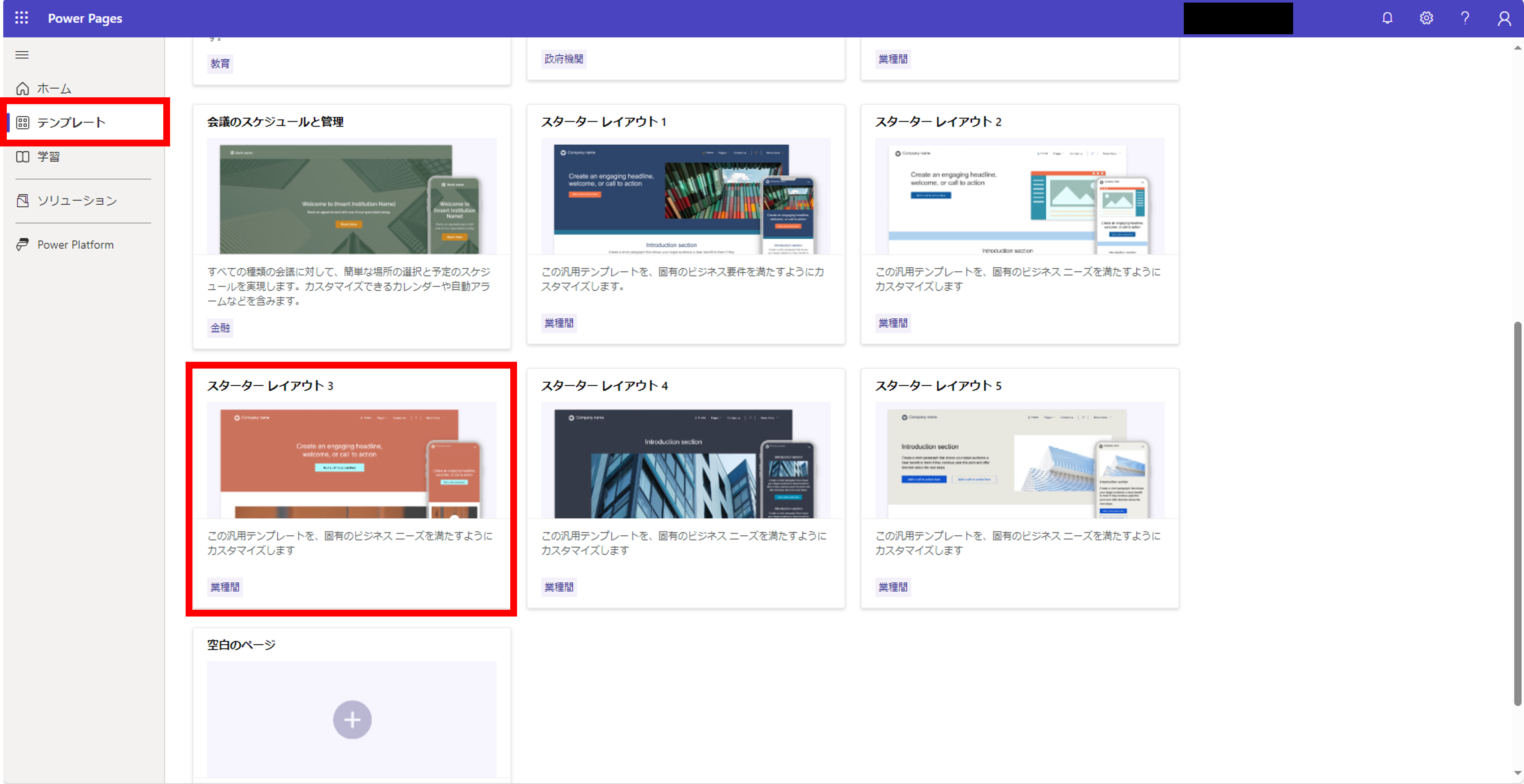Click the ソリューション icon

click(x=23, y=200)
